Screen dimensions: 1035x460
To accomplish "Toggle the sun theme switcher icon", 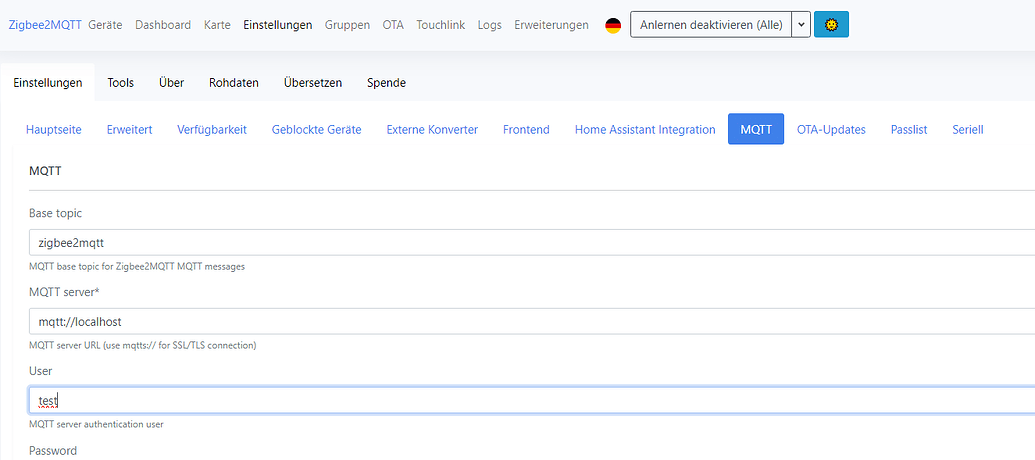I will pos(831,25).
